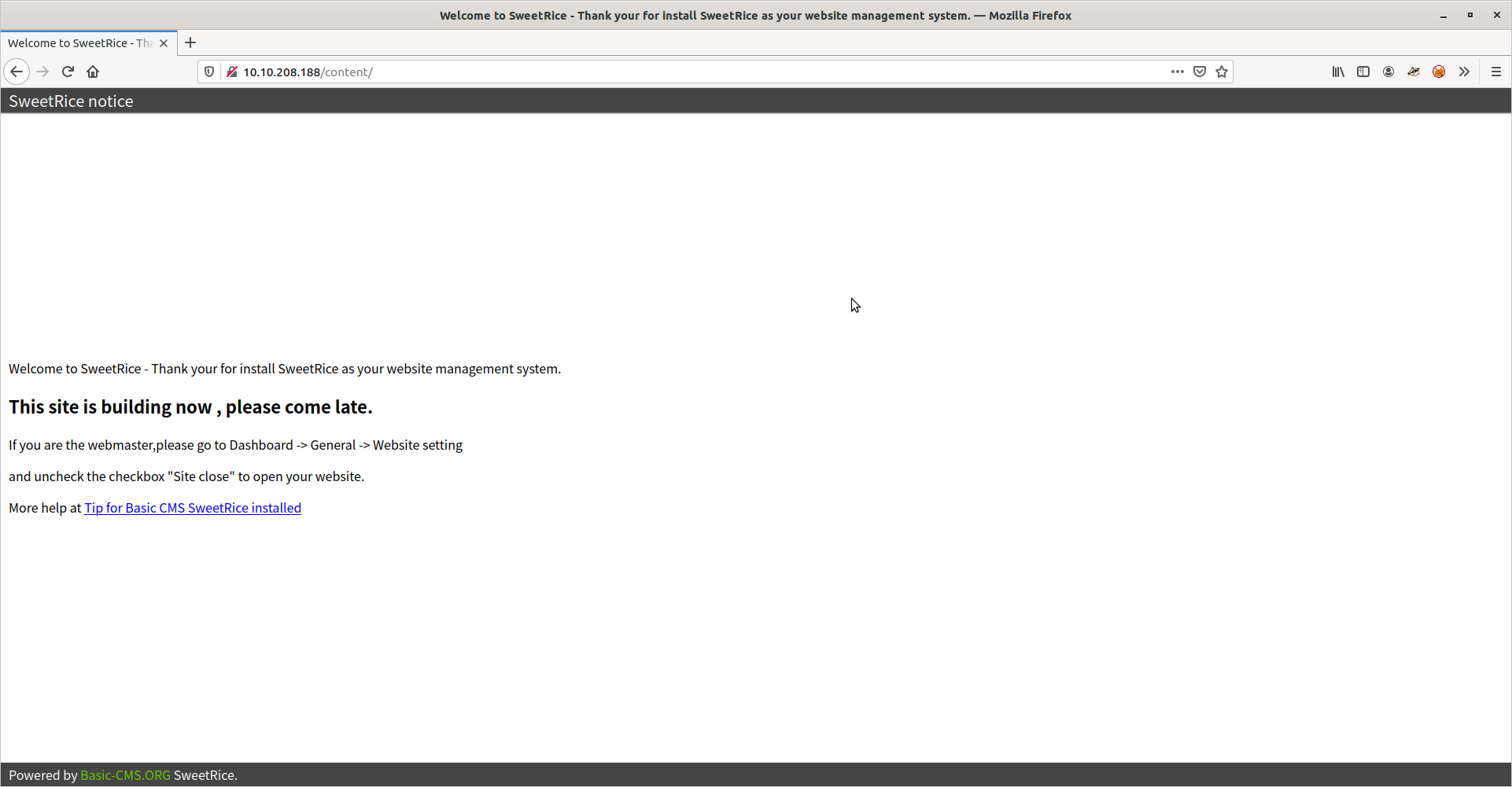The width and height of the screenshot is (1512, 787).
Task: Save the page to Pocket
Action: point(1200,72)
